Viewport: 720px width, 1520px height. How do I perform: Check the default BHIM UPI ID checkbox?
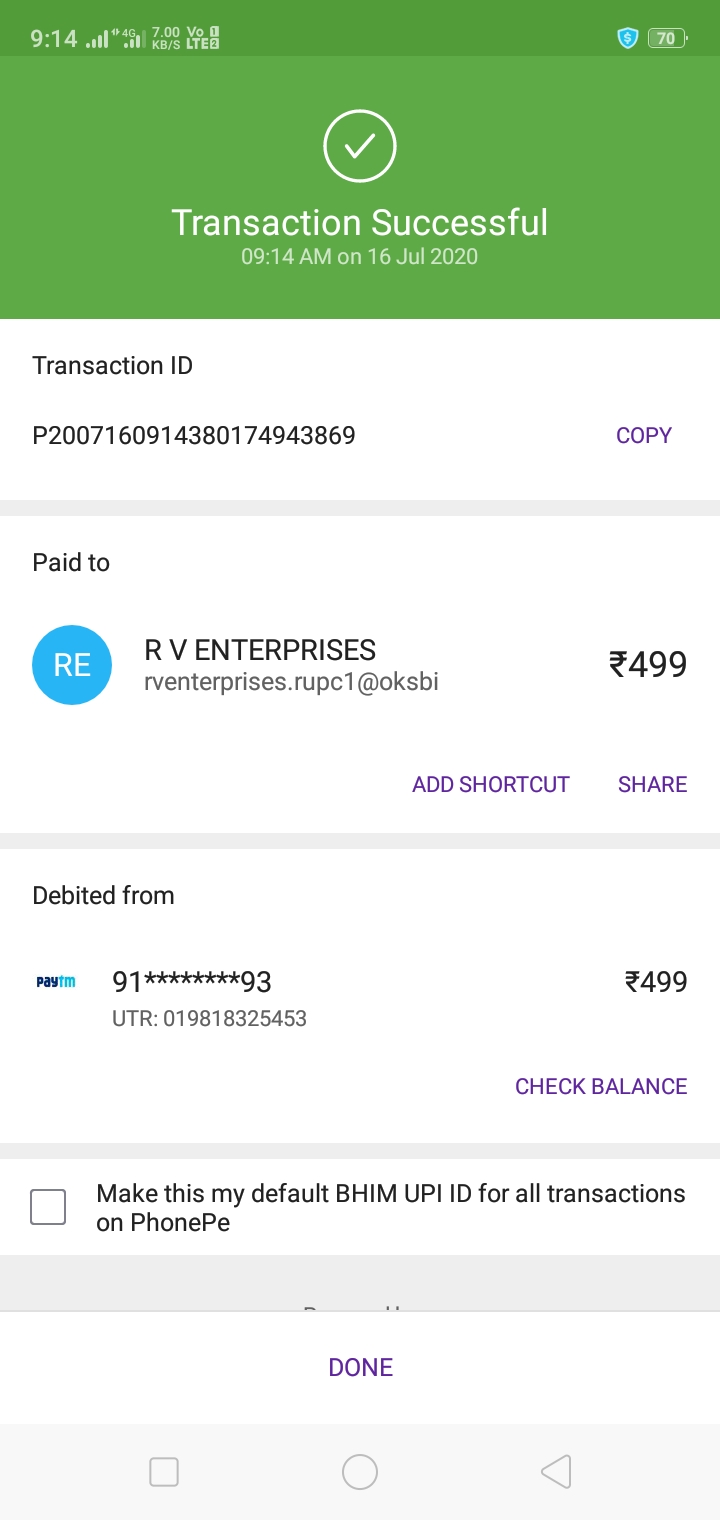[x=48, y=1207]
